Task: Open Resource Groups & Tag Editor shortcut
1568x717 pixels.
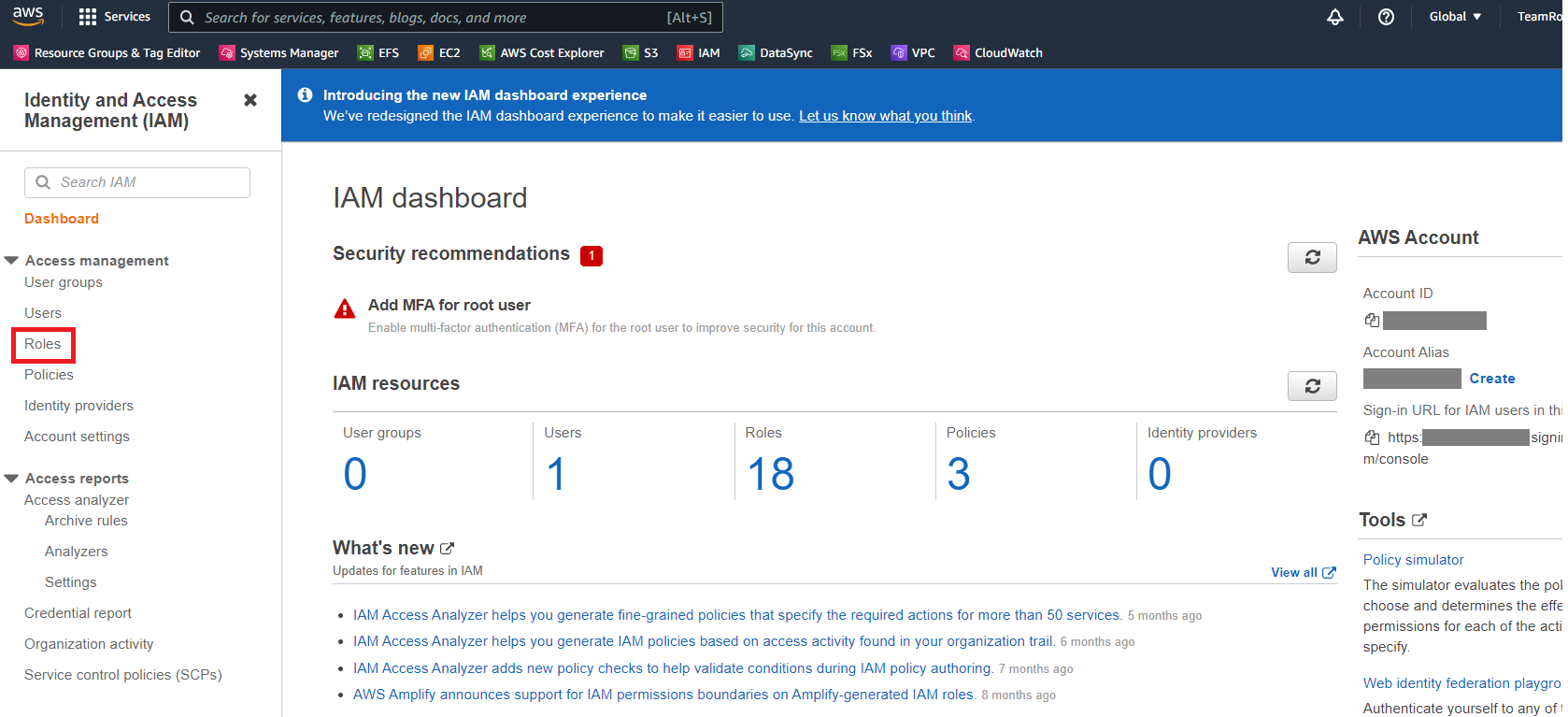Action: 107,53
